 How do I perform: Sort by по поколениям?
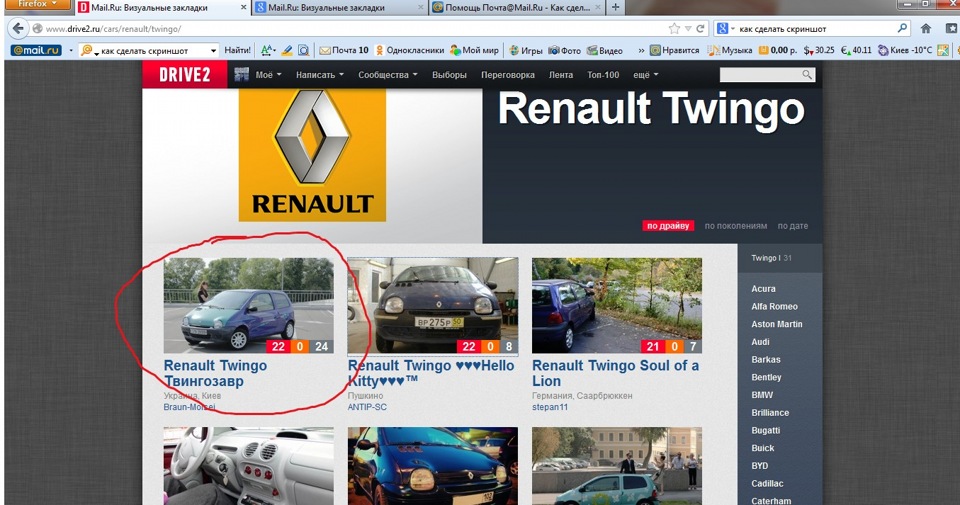[x=735, y=226]
